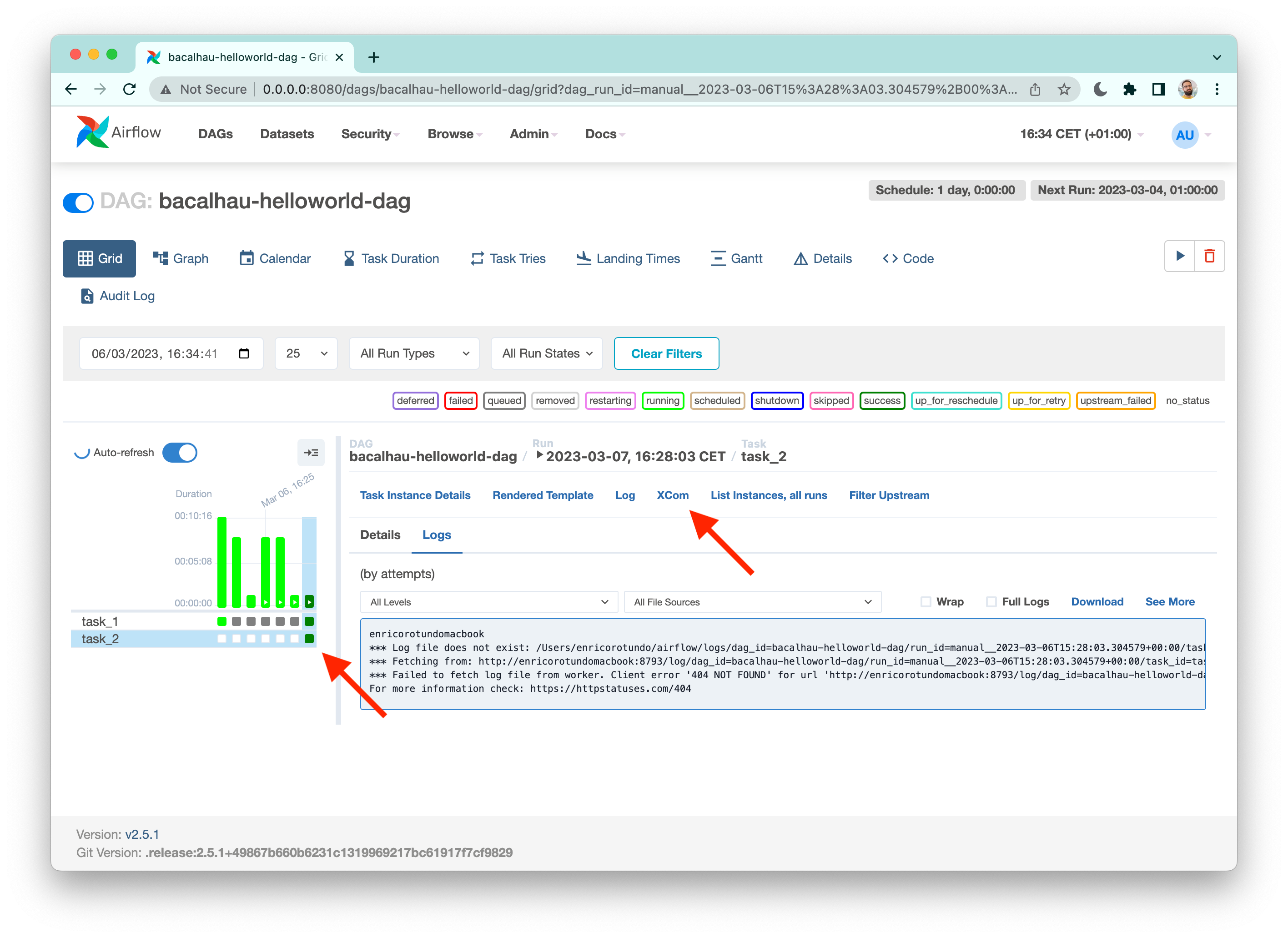Expand the Docs menu
Screen dimensions: 1288x938
click(x=605, y=134)
